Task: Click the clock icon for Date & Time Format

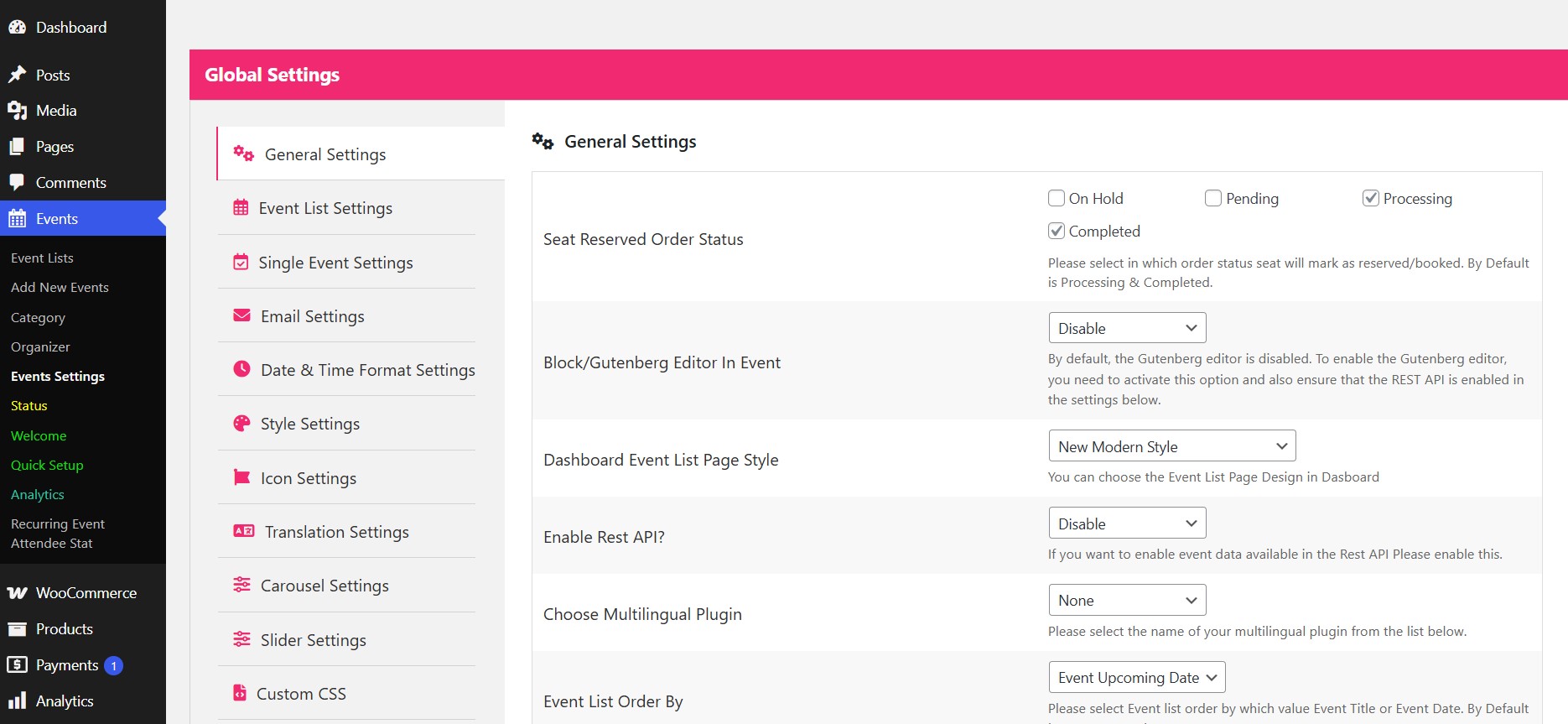Action: (x=241, y=368)
